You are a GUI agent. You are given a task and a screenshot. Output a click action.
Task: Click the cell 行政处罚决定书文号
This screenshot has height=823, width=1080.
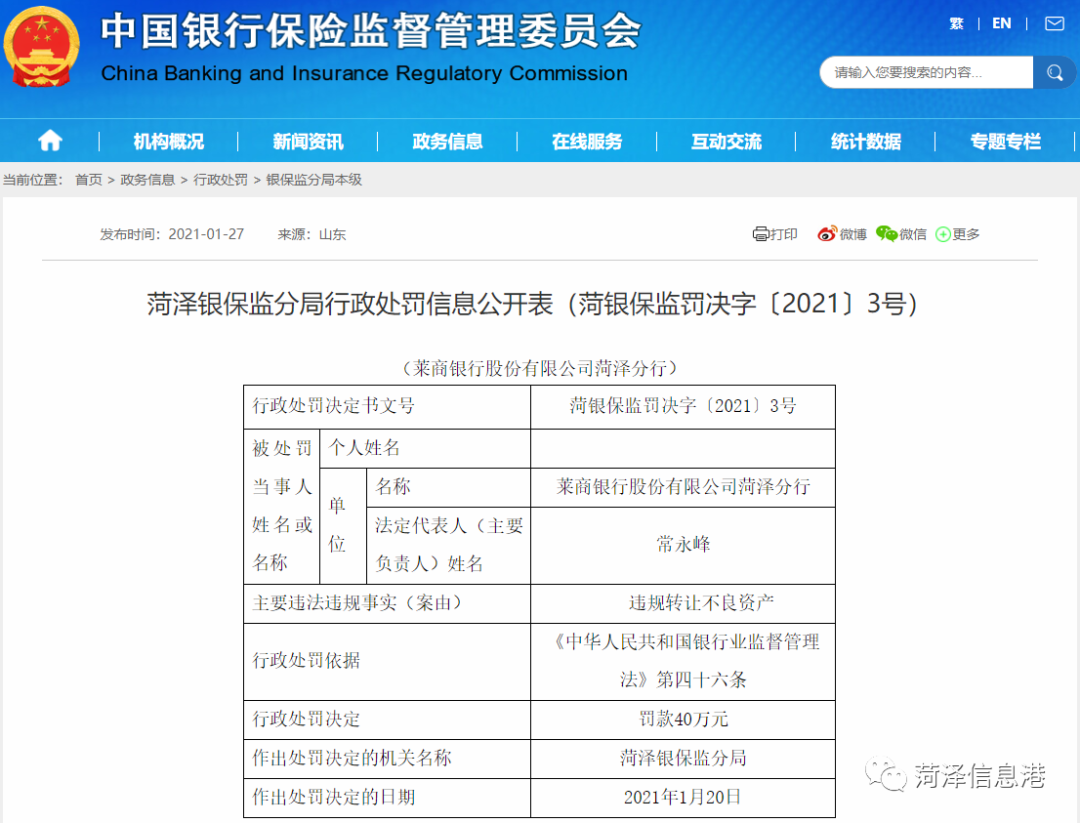click(x=387, y=406)
